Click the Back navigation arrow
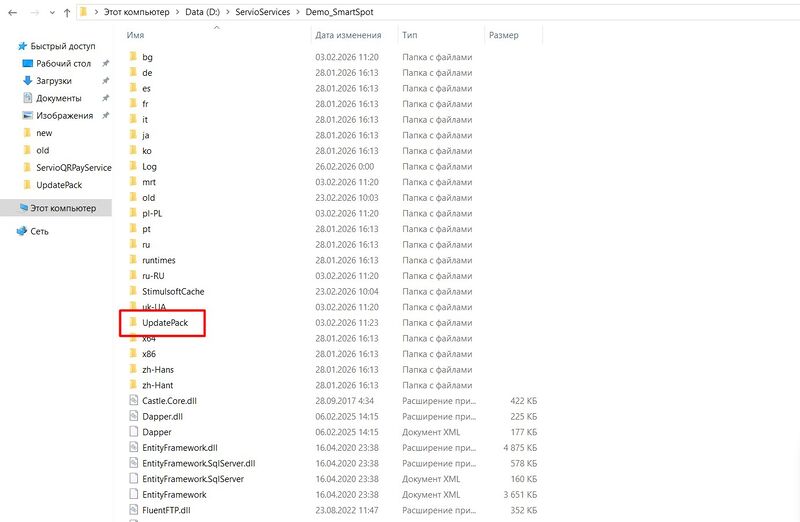800x522 pixels. [10, 13]
